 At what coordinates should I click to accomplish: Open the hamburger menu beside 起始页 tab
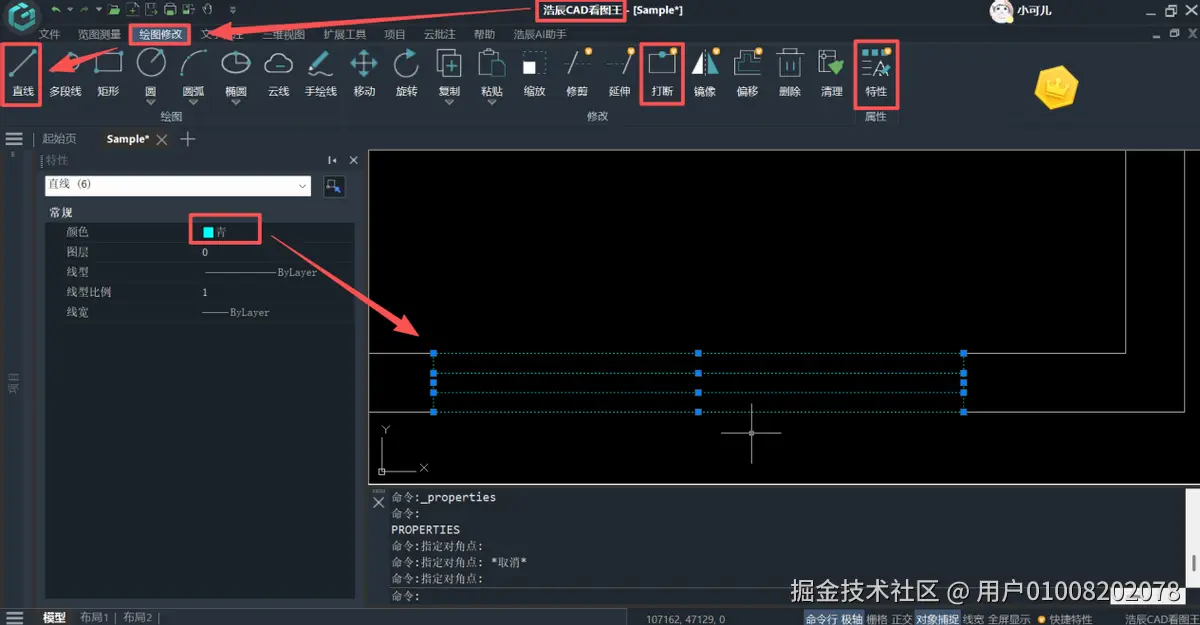click(14, 139)
